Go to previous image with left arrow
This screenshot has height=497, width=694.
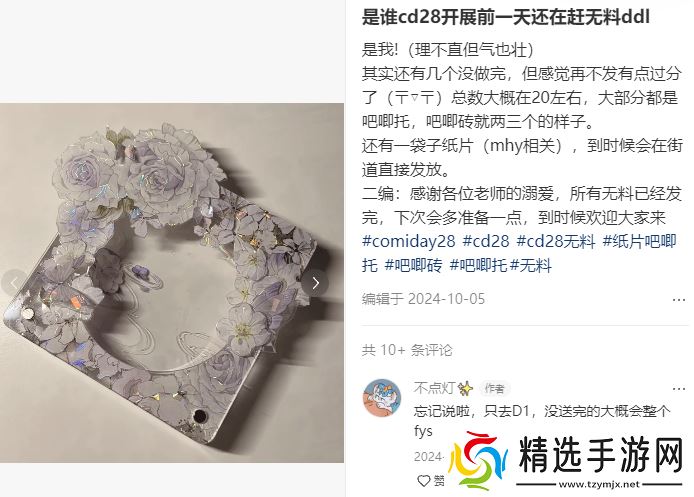13,283
